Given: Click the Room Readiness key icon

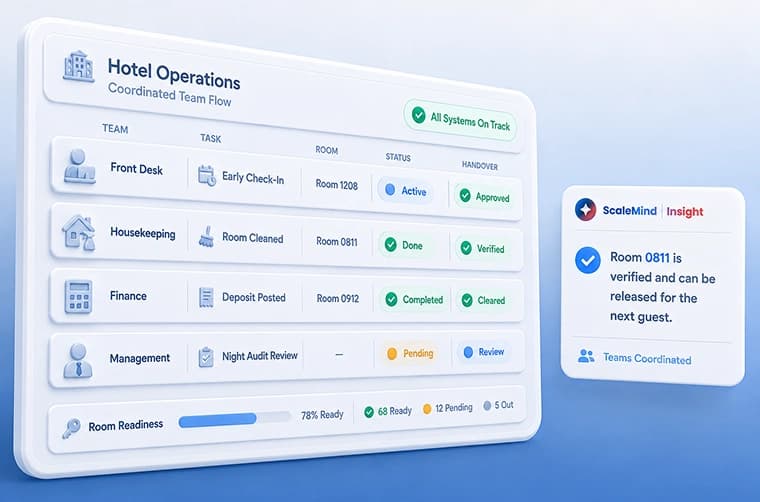Looking at the screenshot, I should pyautogui.click(x=71, y=428).
